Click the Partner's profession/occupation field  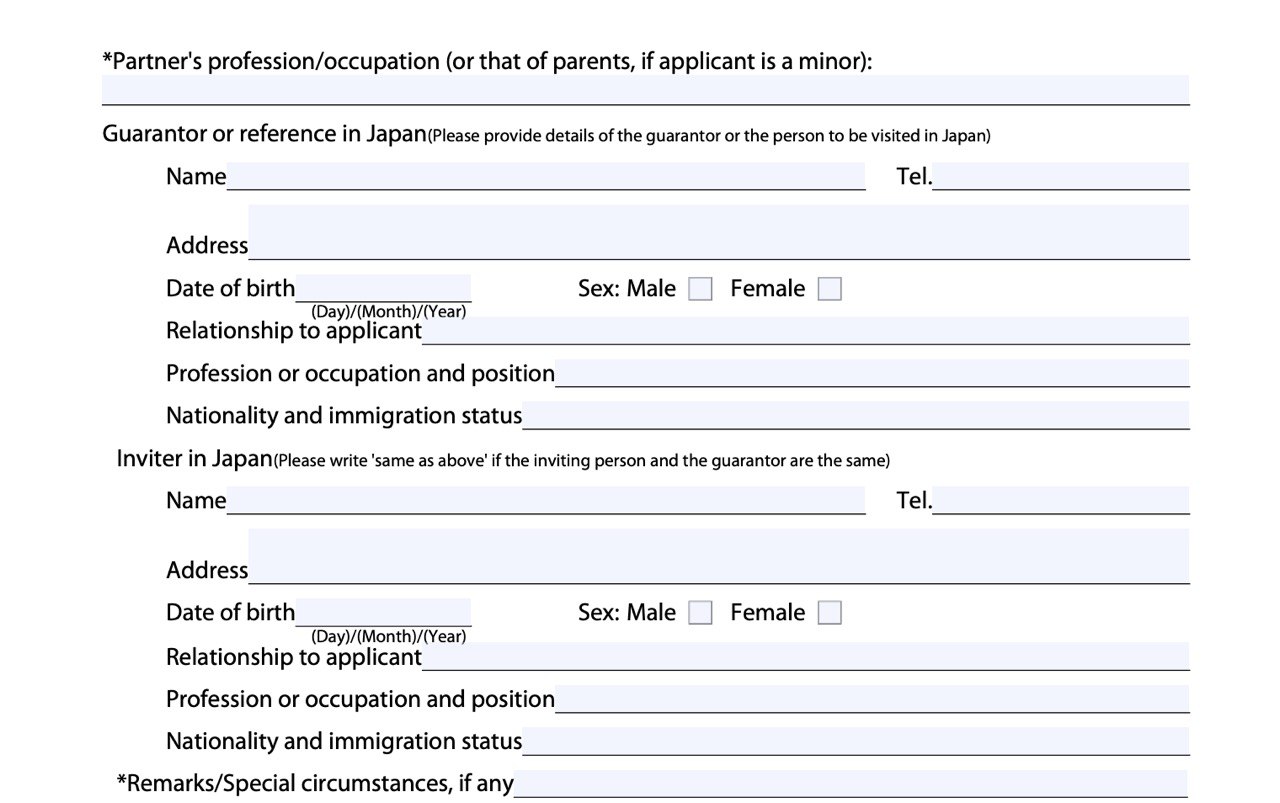(646, 90)
